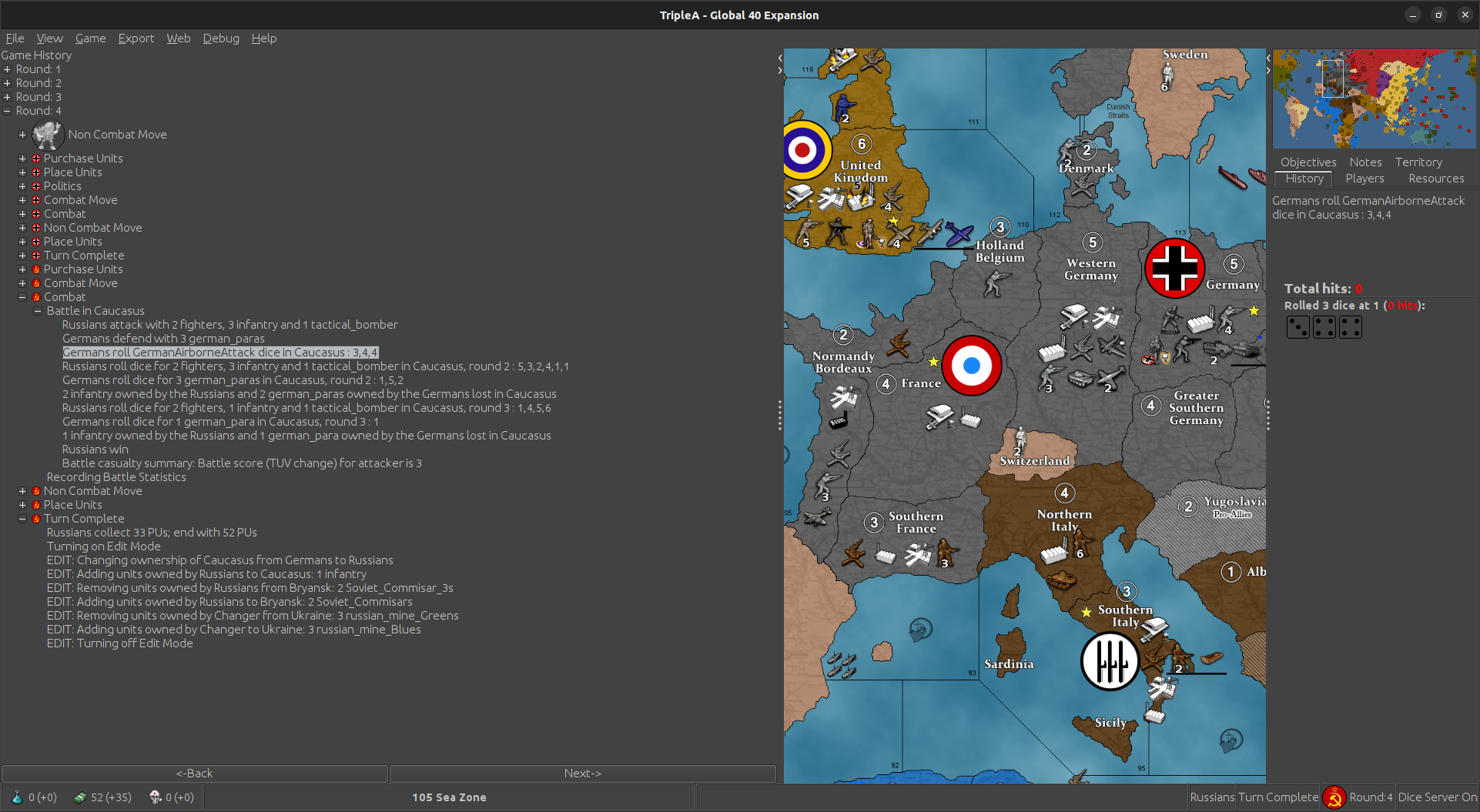The height and width of the screenshot is (812, 1480).
Task: Click the PU resource icon showing 52 (+35)
Action: (x=80, y=797)
